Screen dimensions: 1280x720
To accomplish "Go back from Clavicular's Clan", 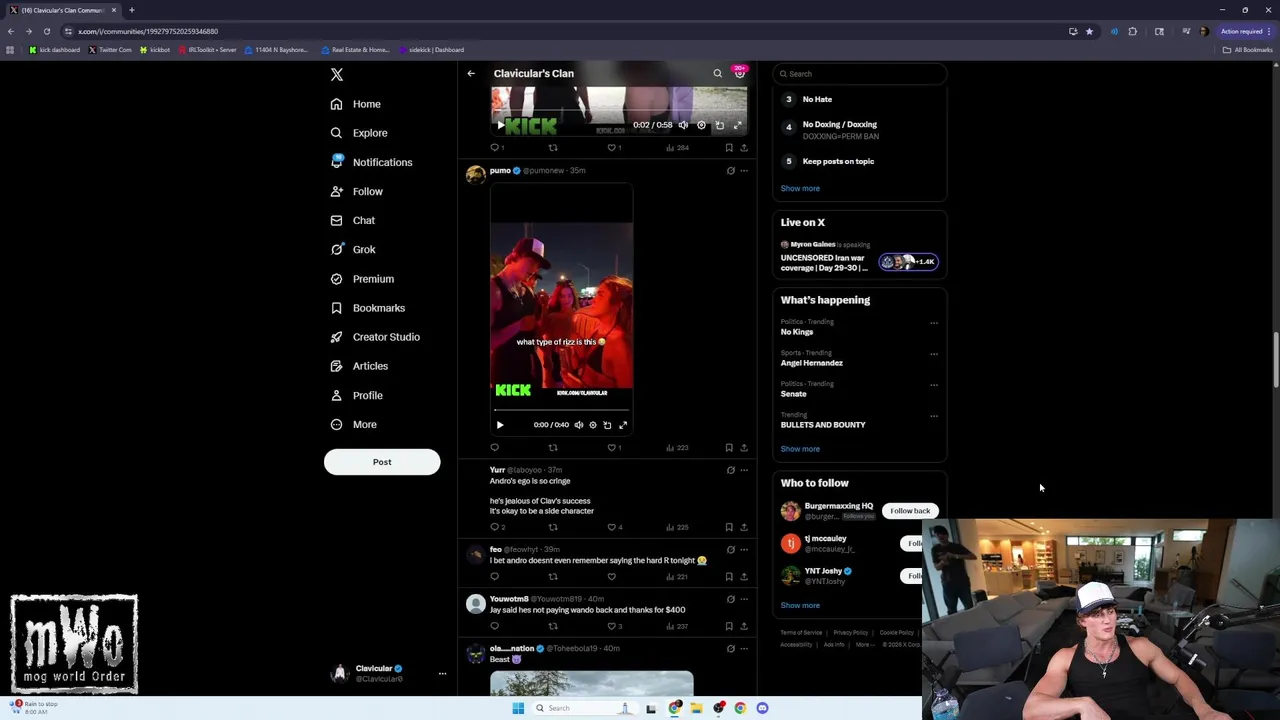I will (471, 73).
